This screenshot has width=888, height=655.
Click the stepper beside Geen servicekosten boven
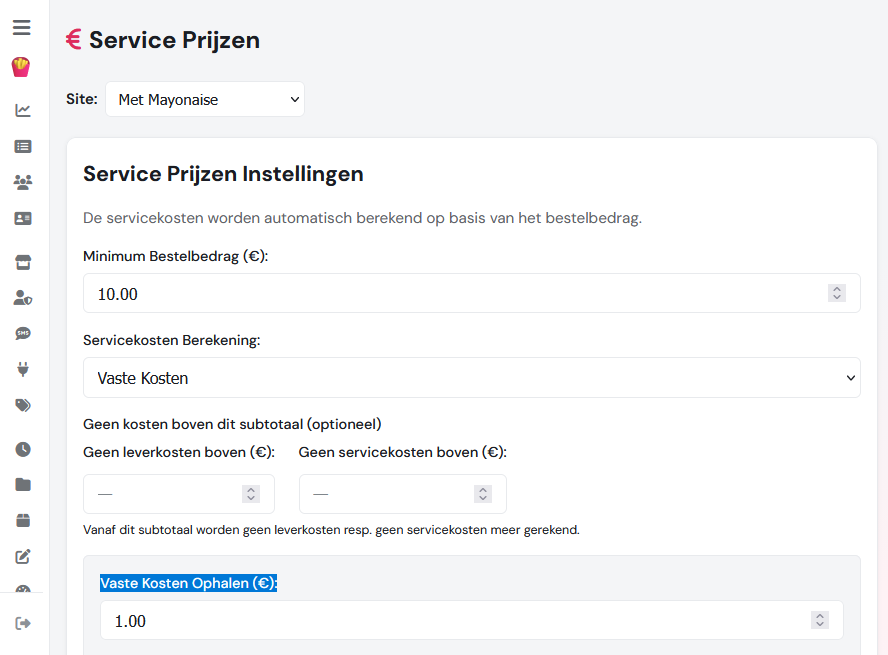point(482,493)
